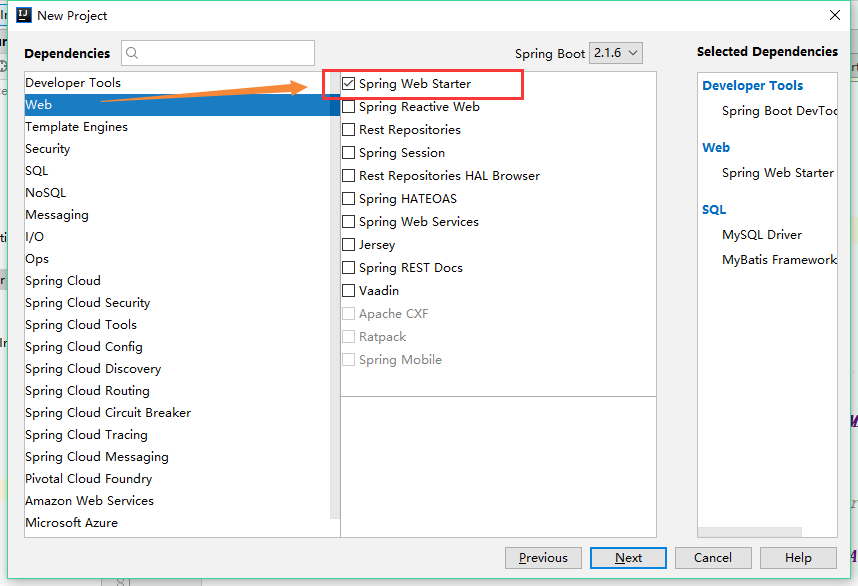Viewport: 858px width, 586px height.
Task: Select Spring Cloud Tools category
Action: coord(177,324)
